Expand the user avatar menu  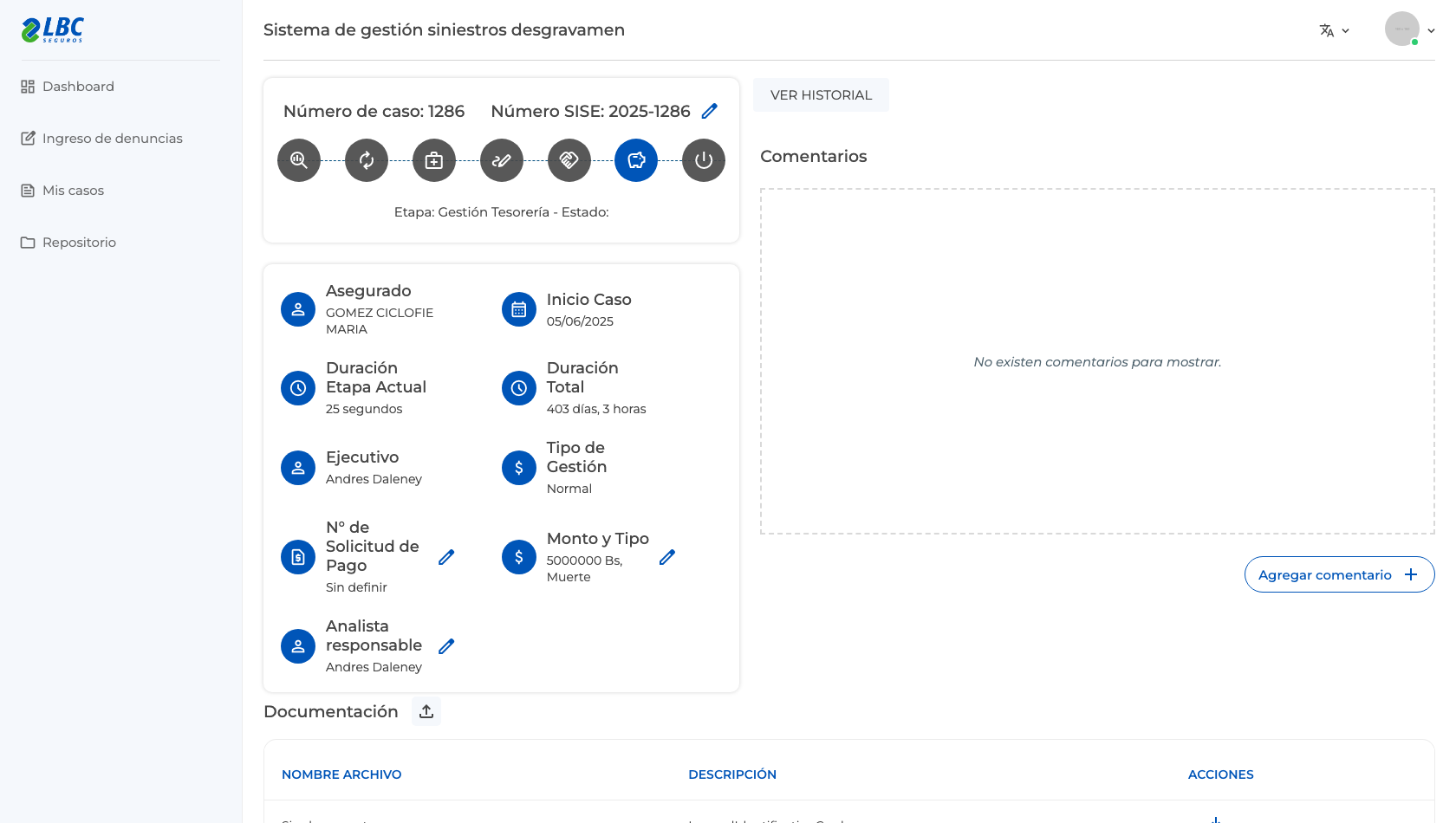pos(1410,29)
